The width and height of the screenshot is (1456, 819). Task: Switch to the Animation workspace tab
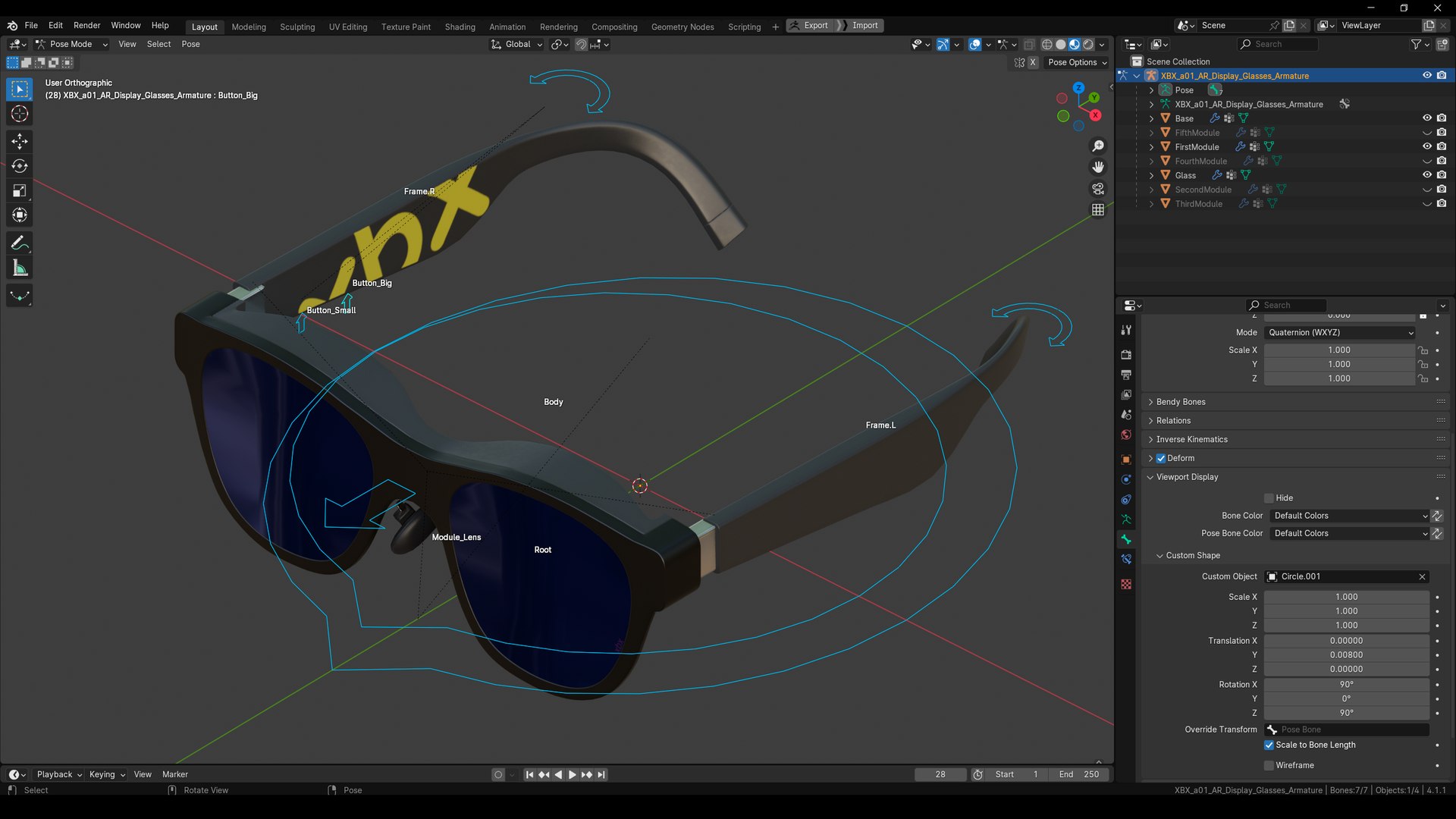[507, 27]
